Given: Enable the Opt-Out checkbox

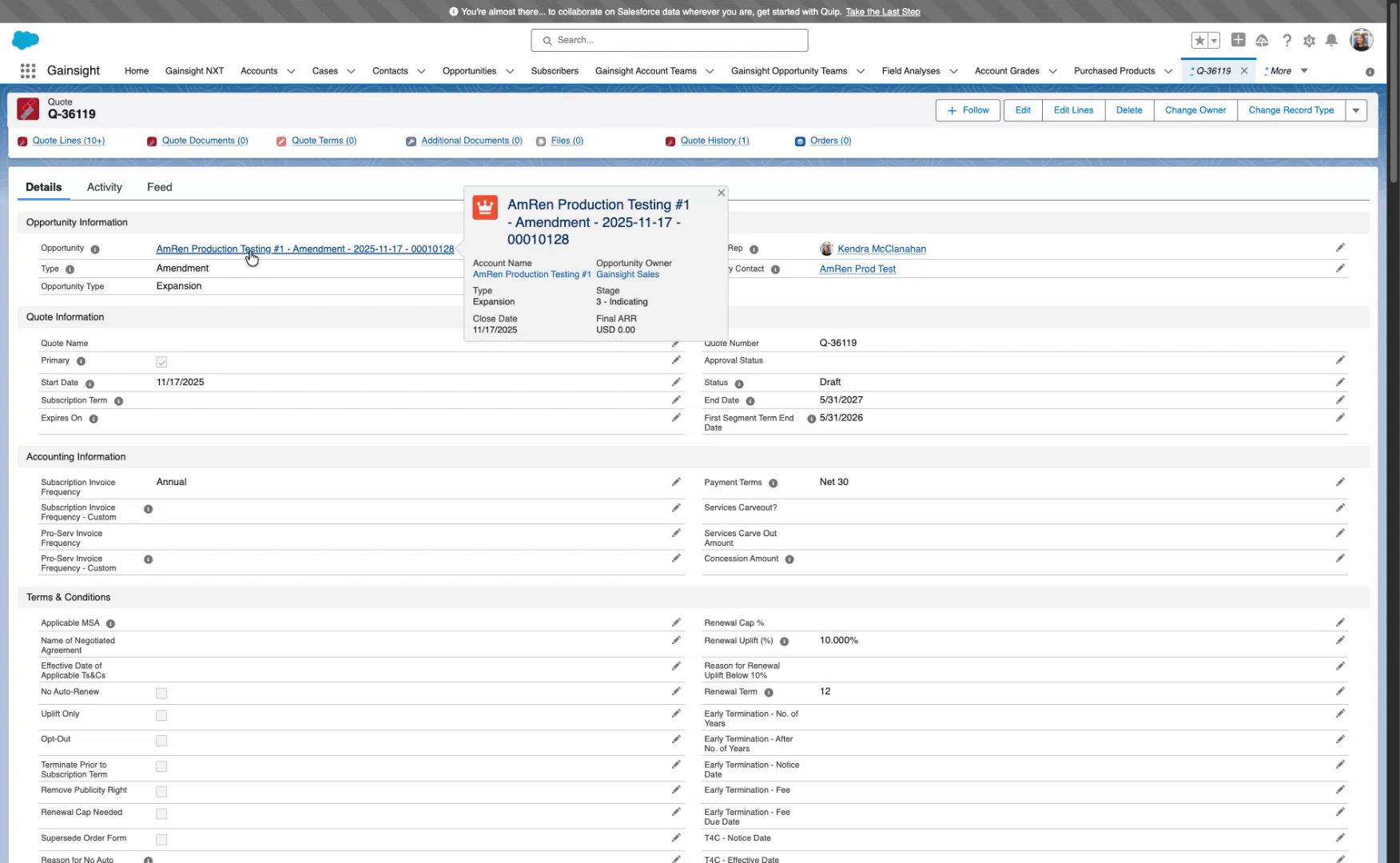Looking at the screenshot, I should click(x=161, y=740).
